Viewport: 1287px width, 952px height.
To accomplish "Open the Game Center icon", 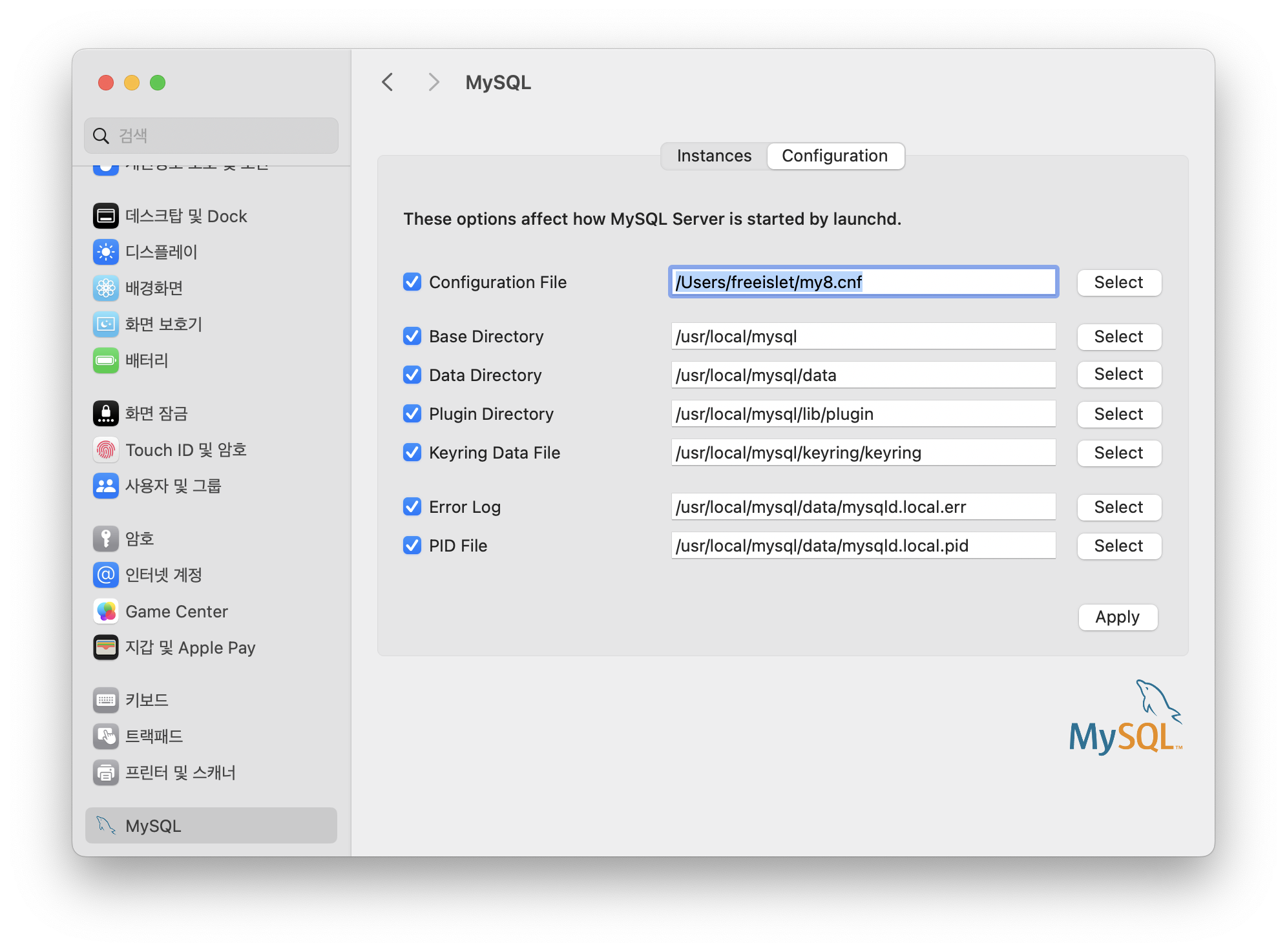I will 106,611.
